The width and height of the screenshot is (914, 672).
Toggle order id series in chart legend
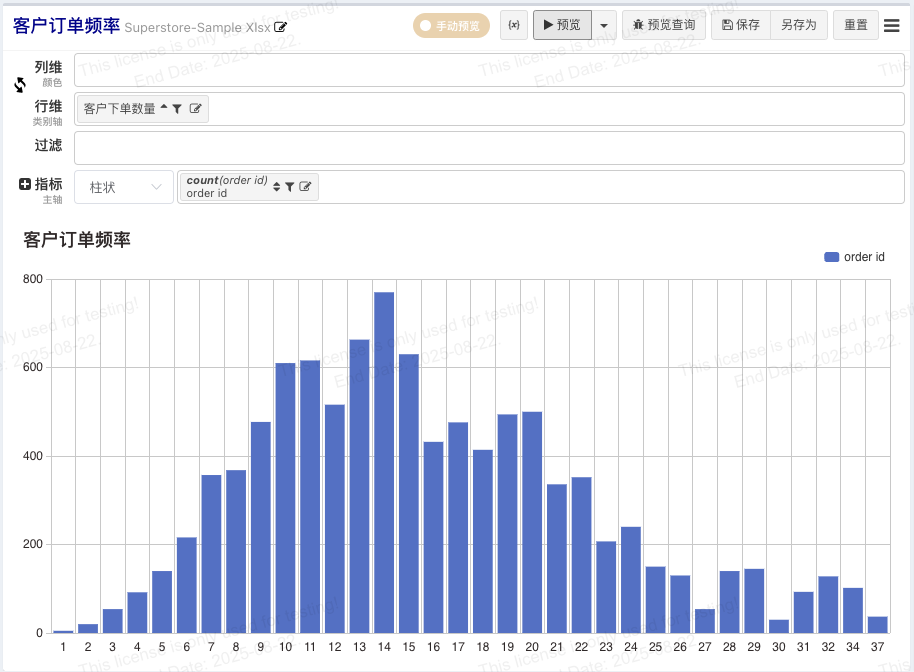854,257
